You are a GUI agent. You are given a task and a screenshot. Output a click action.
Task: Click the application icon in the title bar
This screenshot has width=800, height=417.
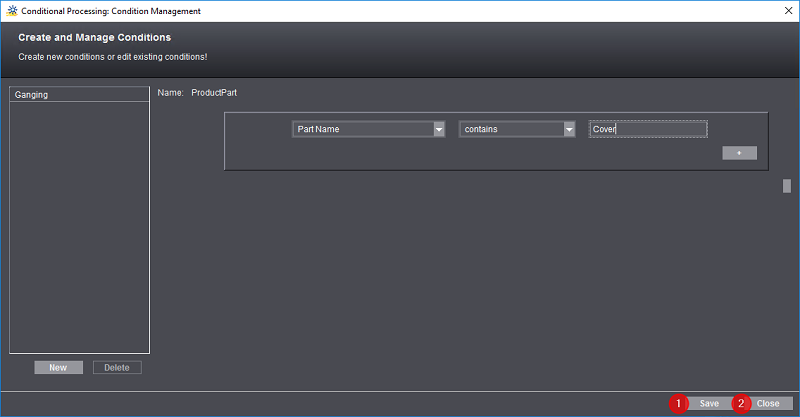pos(12,10)
